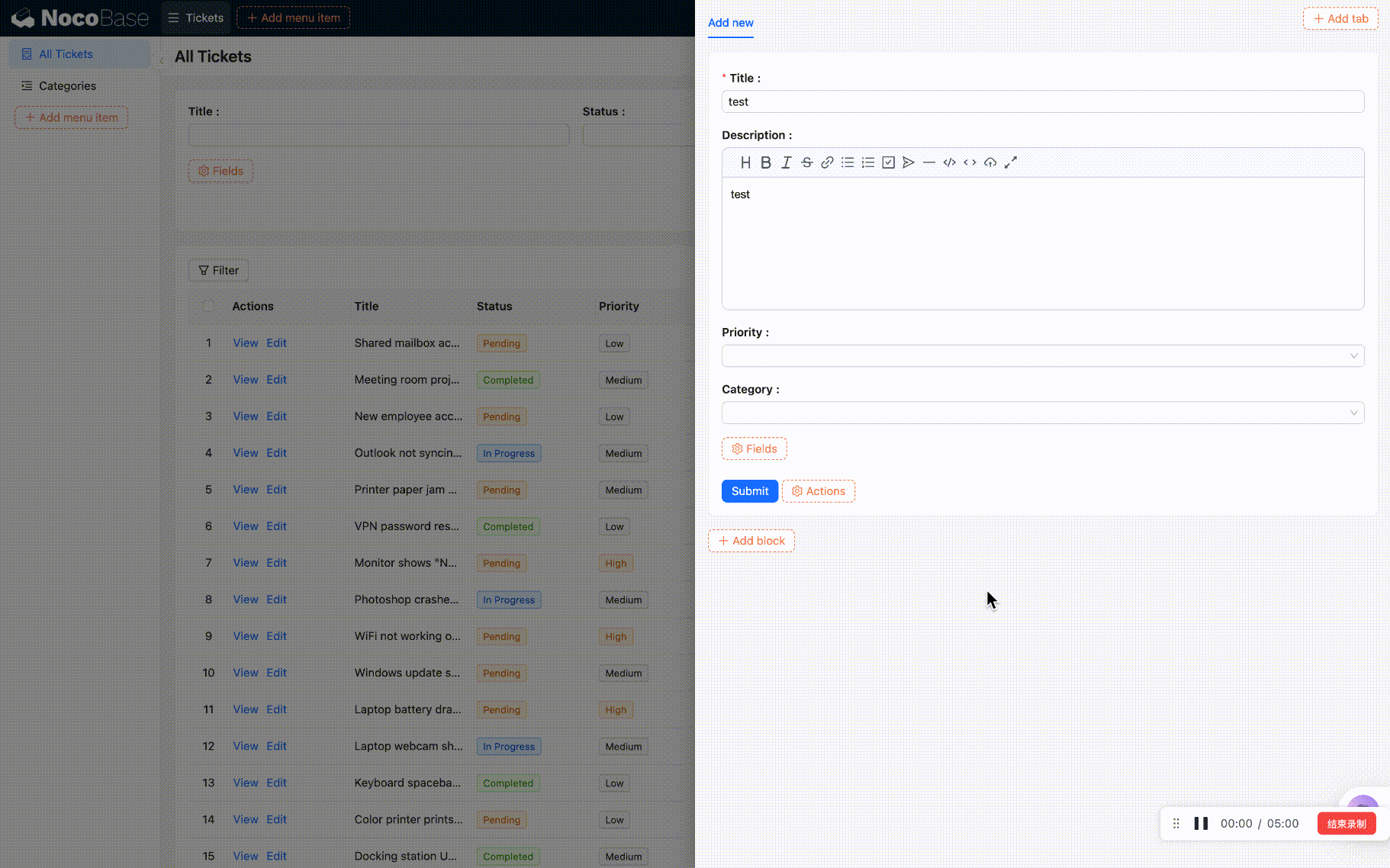The height and width of the screenshot is (868, 1390).
Task: Switch to the Add new tab
Action: 730,23
